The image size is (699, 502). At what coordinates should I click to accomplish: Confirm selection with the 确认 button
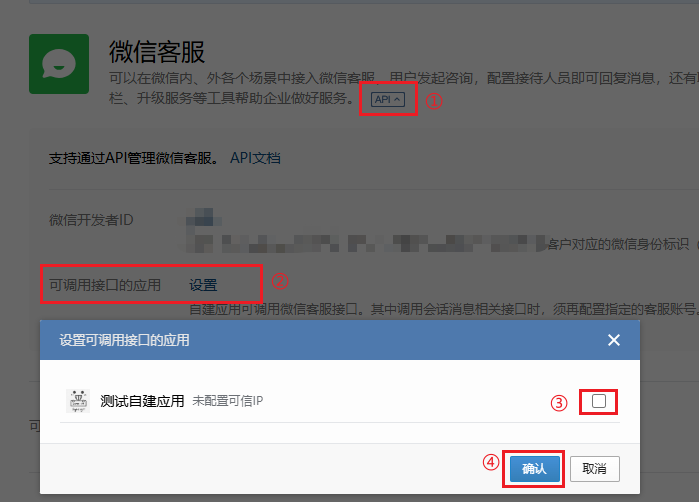[535, 469]
